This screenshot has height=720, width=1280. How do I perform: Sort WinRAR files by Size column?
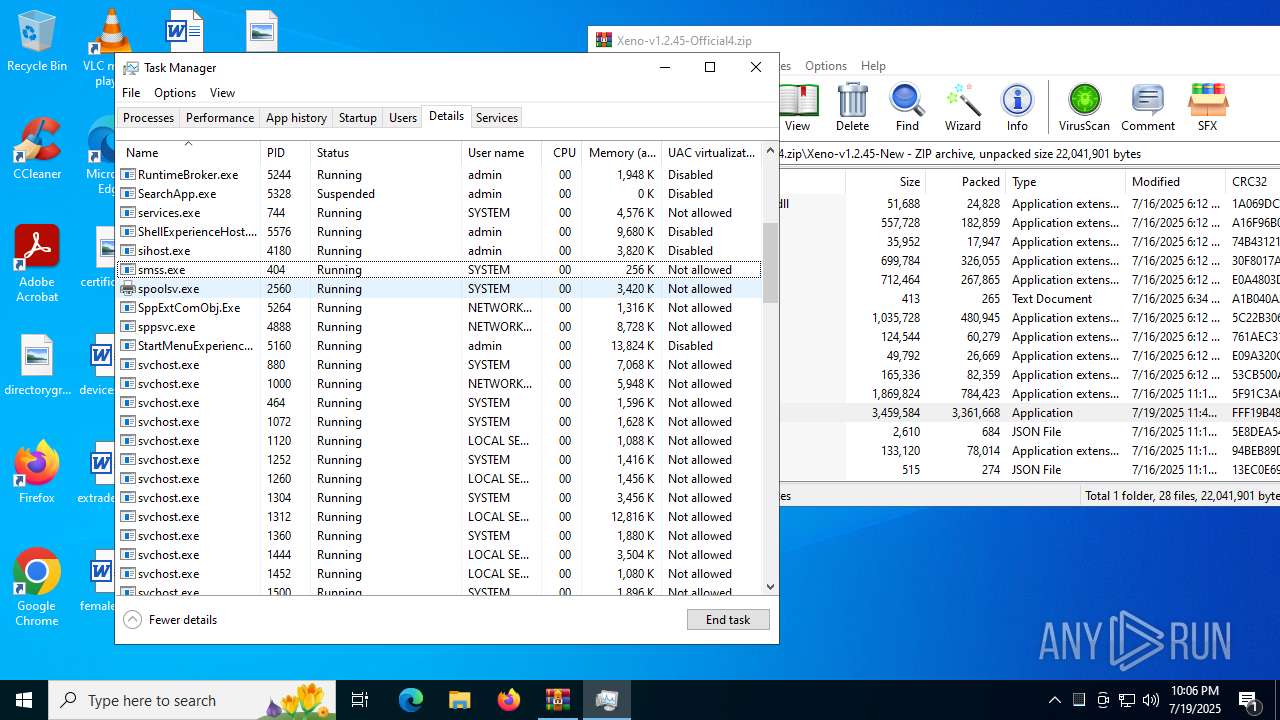[x=885, y=182]
